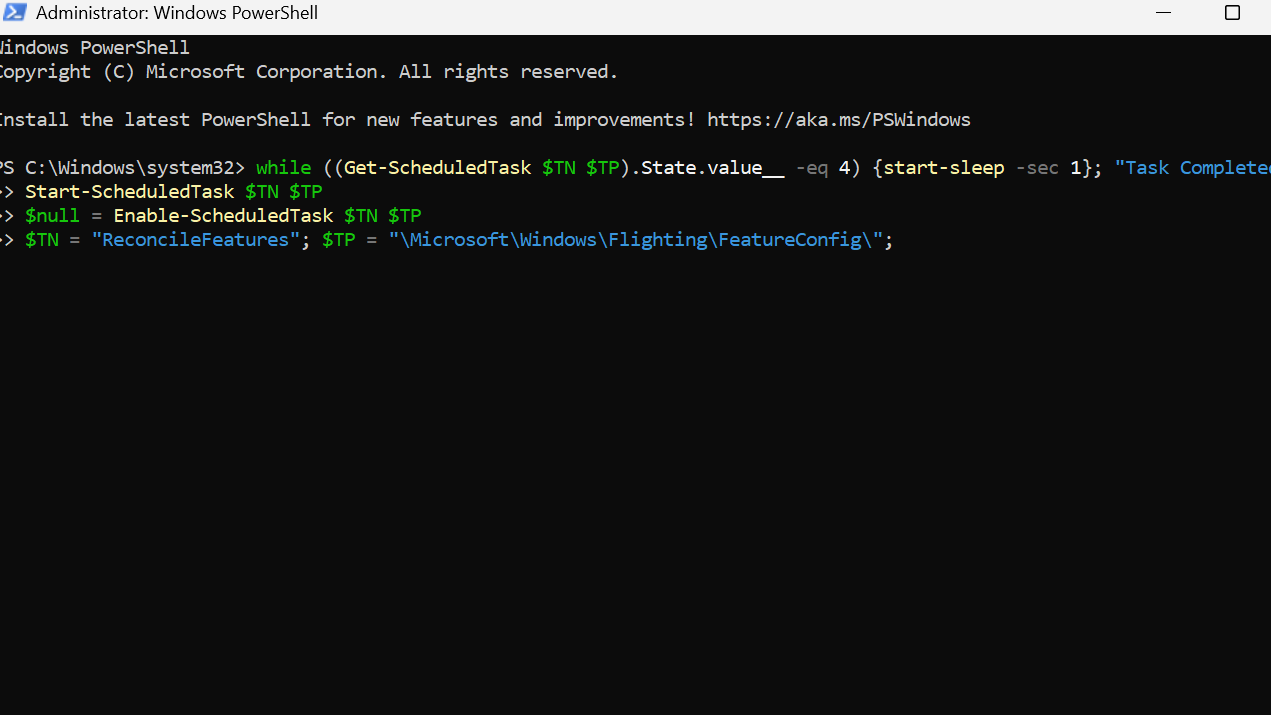
Task: Click the "Task Completed" string
Action: pyautogui.click(x=1192, y=168)
